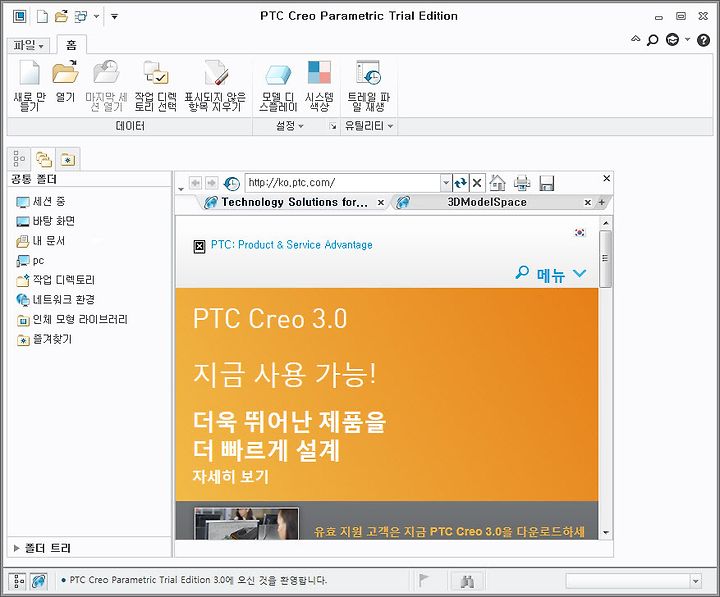Select 인체 모형 라이브러리 item
The width and height of the screenshot is (720, 597).
click(72, 320)
